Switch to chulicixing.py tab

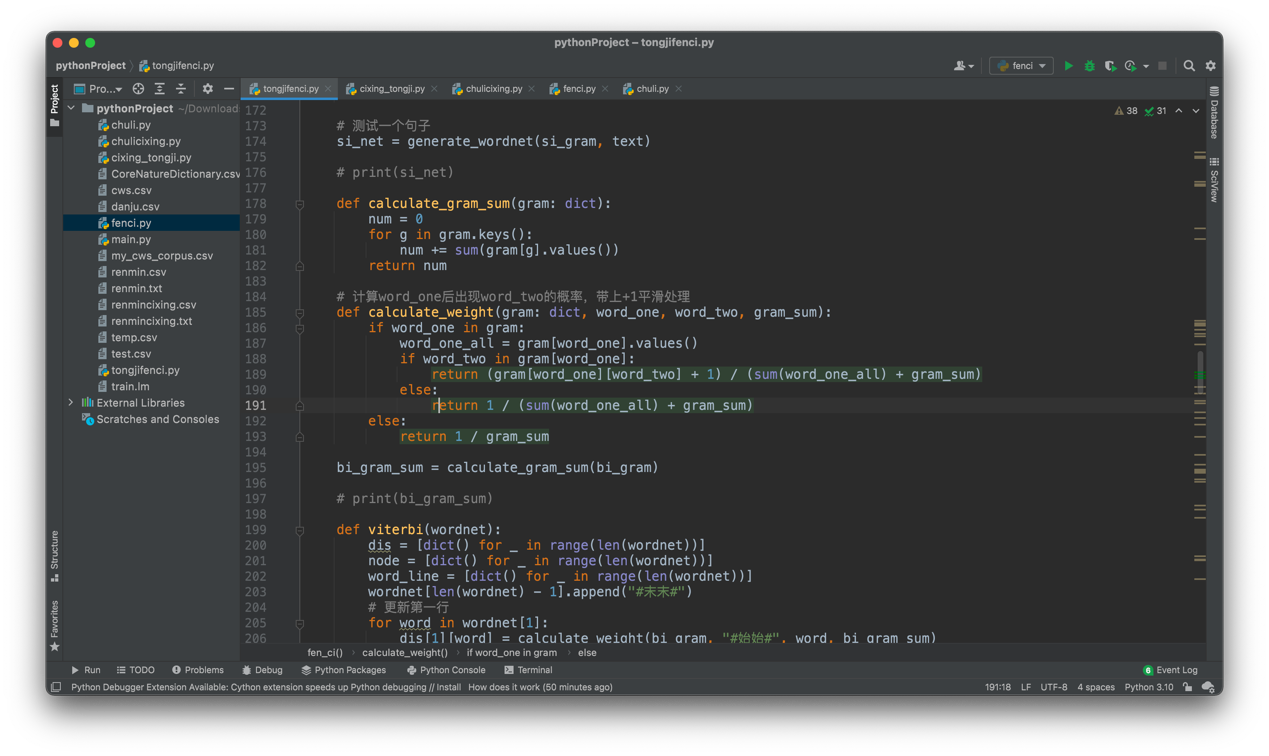click(x=494, y=89)
